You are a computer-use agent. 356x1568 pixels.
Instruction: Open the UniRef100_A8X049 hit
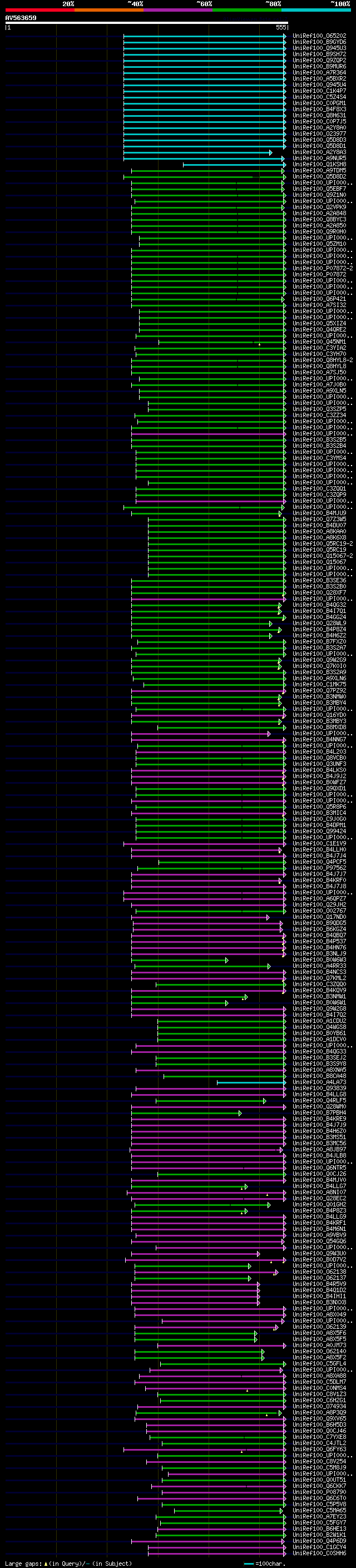pyautogui.click(x=319, y=1314)
